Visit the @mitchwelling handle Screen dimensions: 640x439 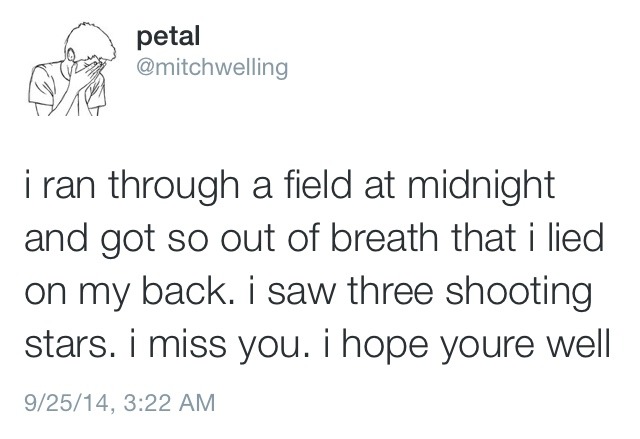coord(212,67)
